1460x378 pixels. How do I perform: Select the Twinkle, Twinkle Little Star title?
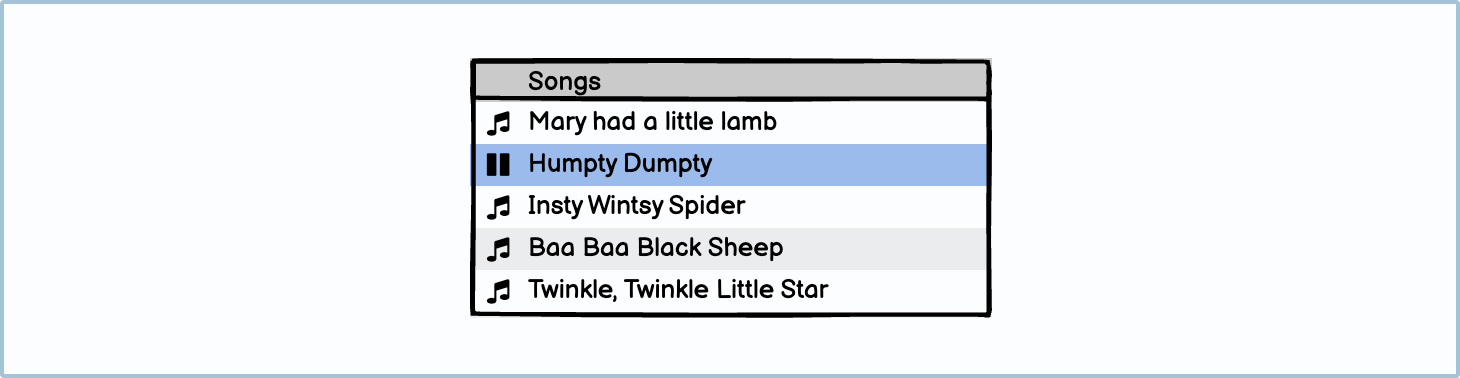click(678, 290)
